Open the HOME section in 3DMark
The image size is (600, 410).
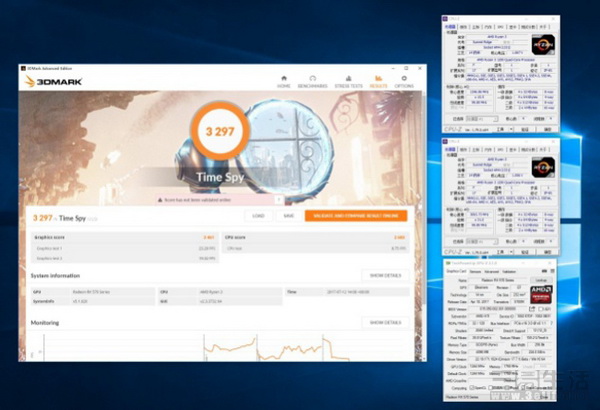click(284, 82)
